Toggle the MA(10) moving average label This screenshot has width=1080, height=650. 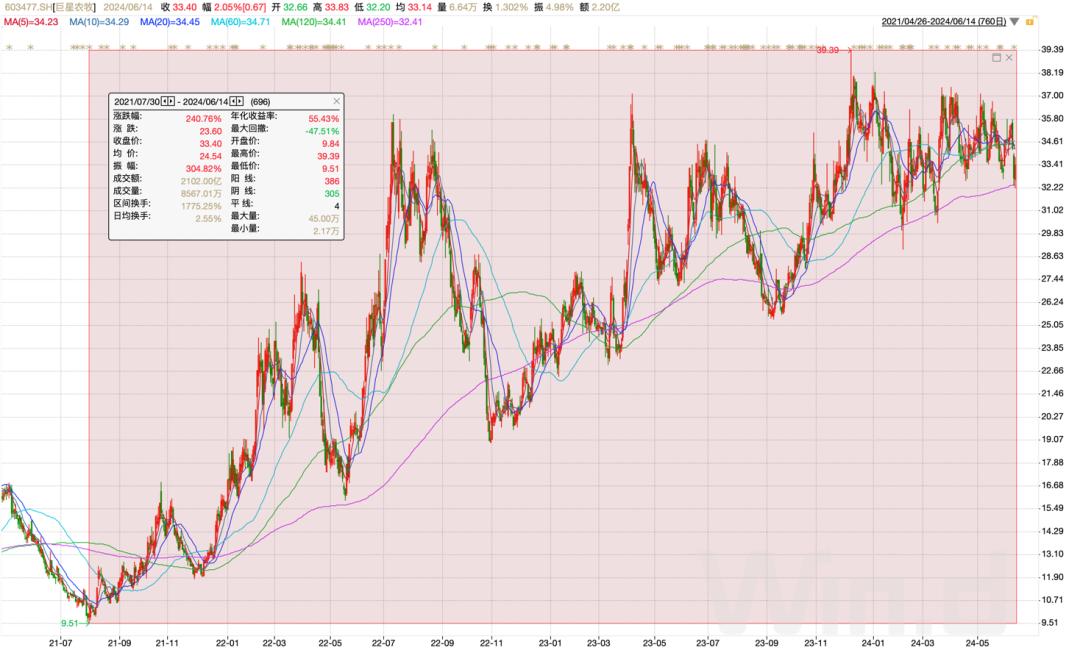[x=100, y=21]
